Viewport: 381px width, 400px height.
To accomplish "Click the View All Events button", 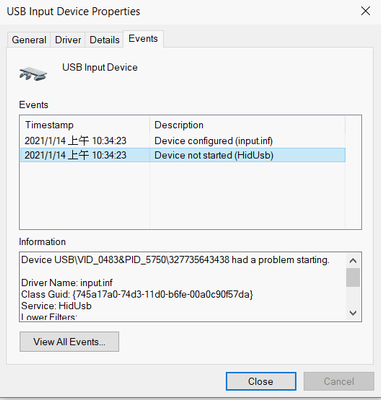I will click(x=69, y=342).
